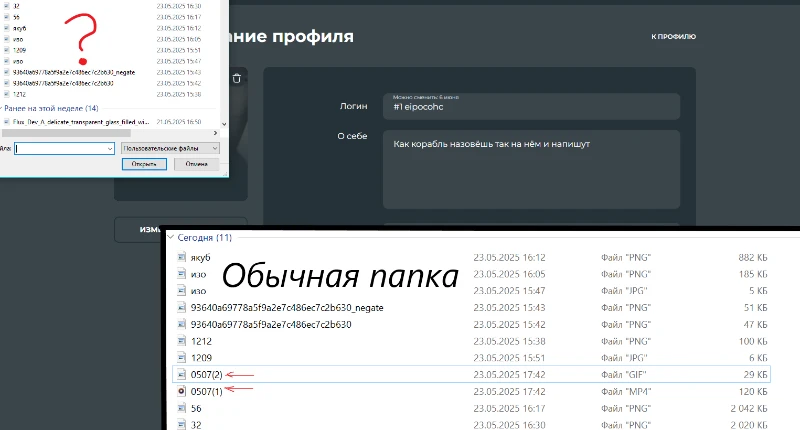
Task: Click the 882 КБ size cell
Action: pos(753,257)
